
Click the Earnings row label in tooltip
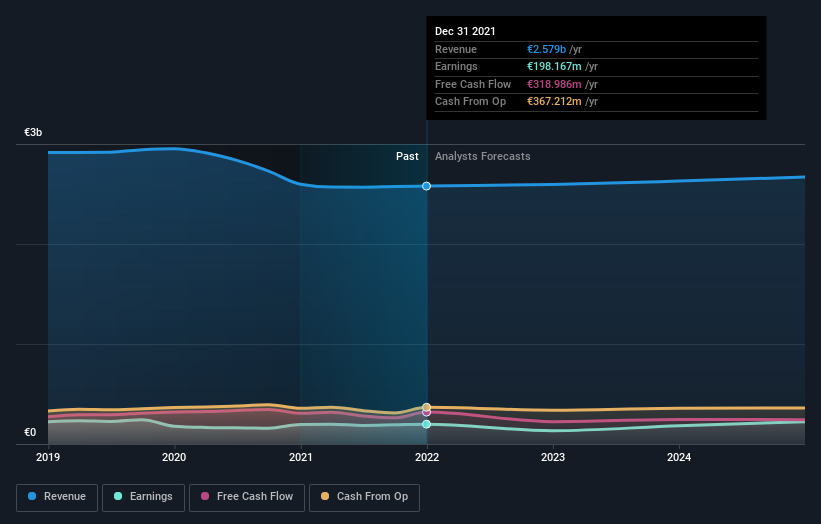456,66
